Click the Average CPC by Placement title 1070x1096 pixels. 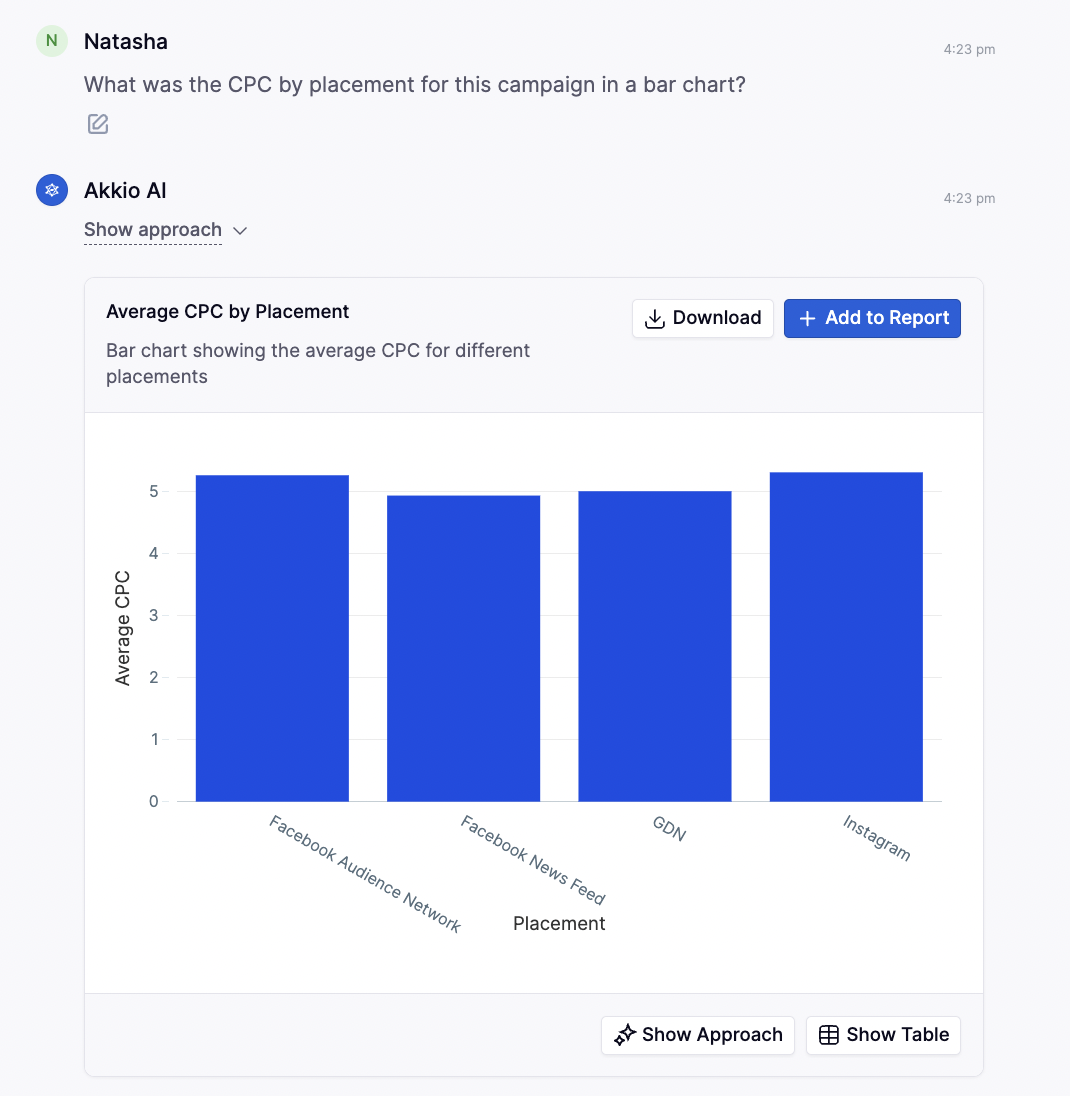[x=227, y=312]
